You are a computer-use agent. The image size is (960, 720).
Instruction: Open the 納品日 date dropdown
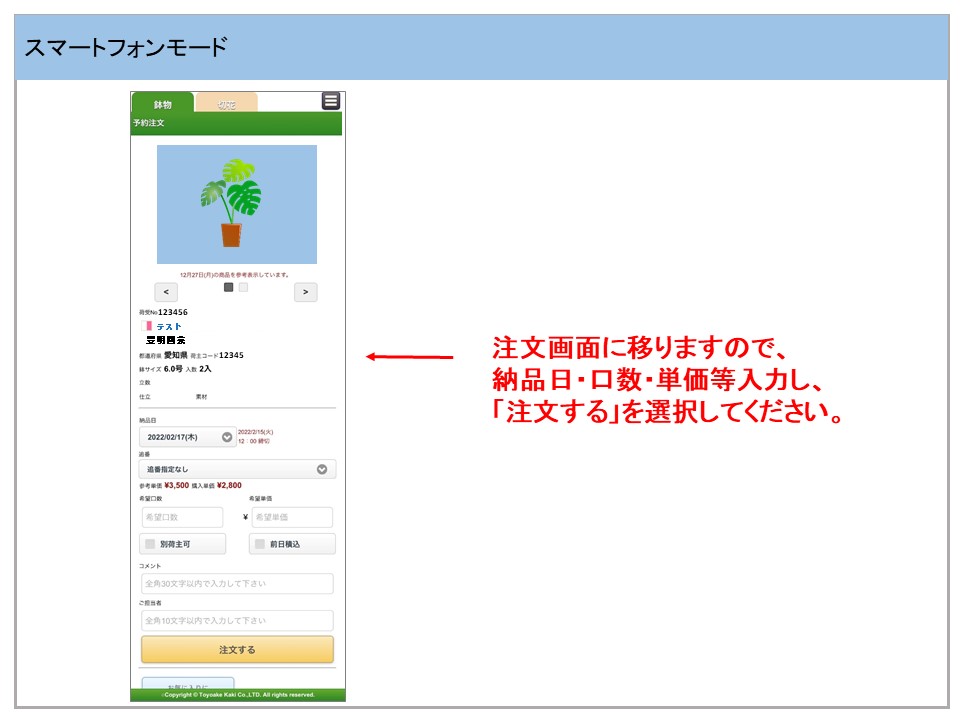point(188,437)
